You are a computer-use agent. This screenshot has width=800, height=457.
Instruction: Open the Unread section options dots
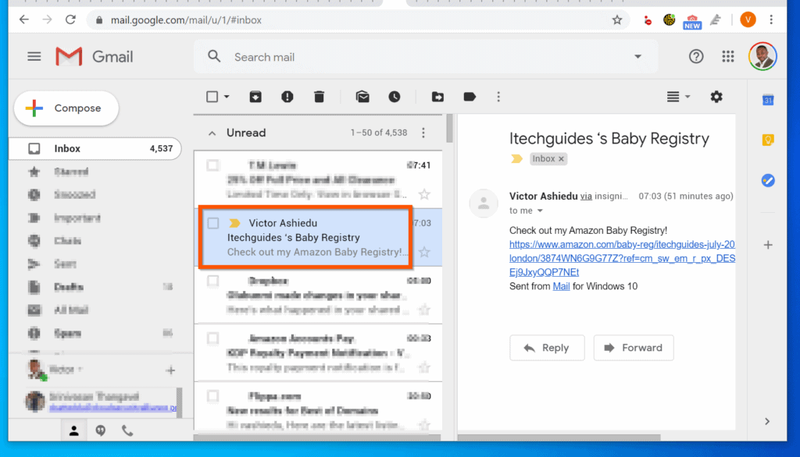[x=423, y=133]
